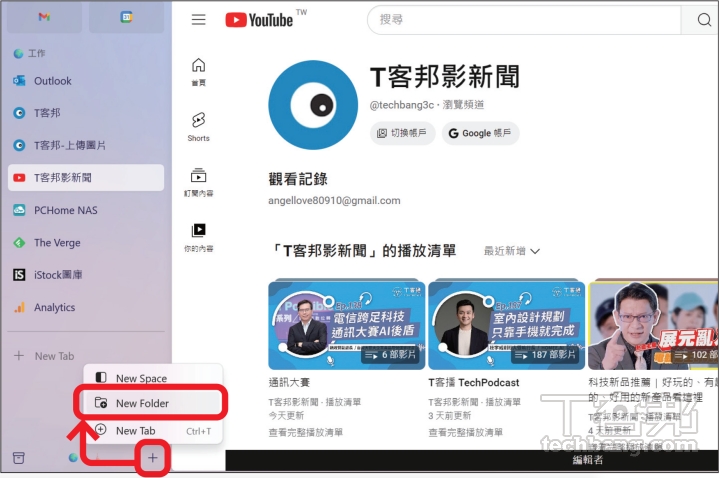This screenshot has width=720, height=478.
Task: Click the 通訊大賽 playlist title
Action: click(x=289, y=382)
